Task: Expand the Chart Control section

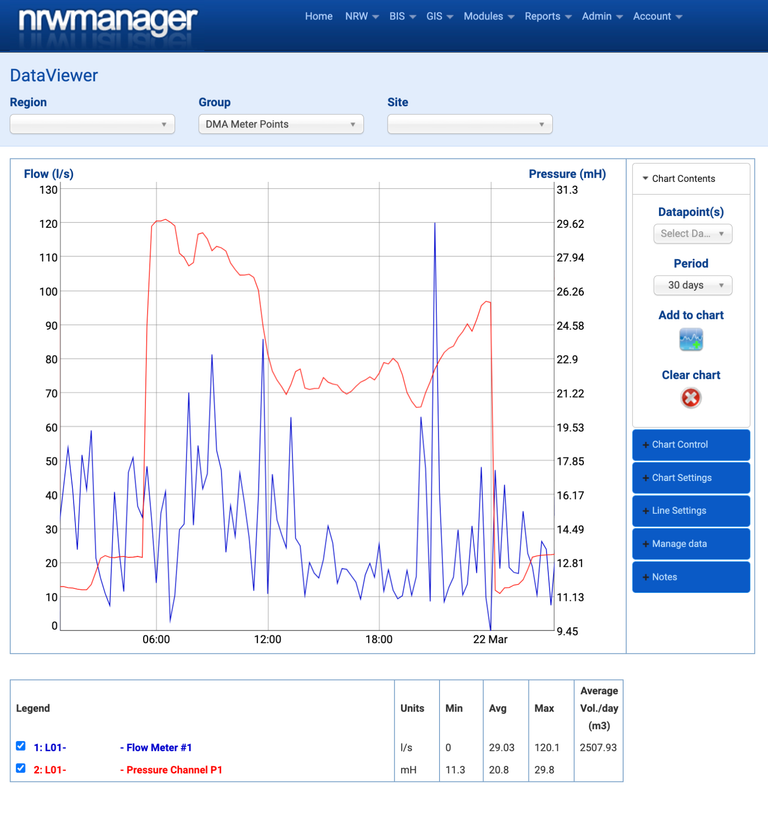Action: [690, 445]
